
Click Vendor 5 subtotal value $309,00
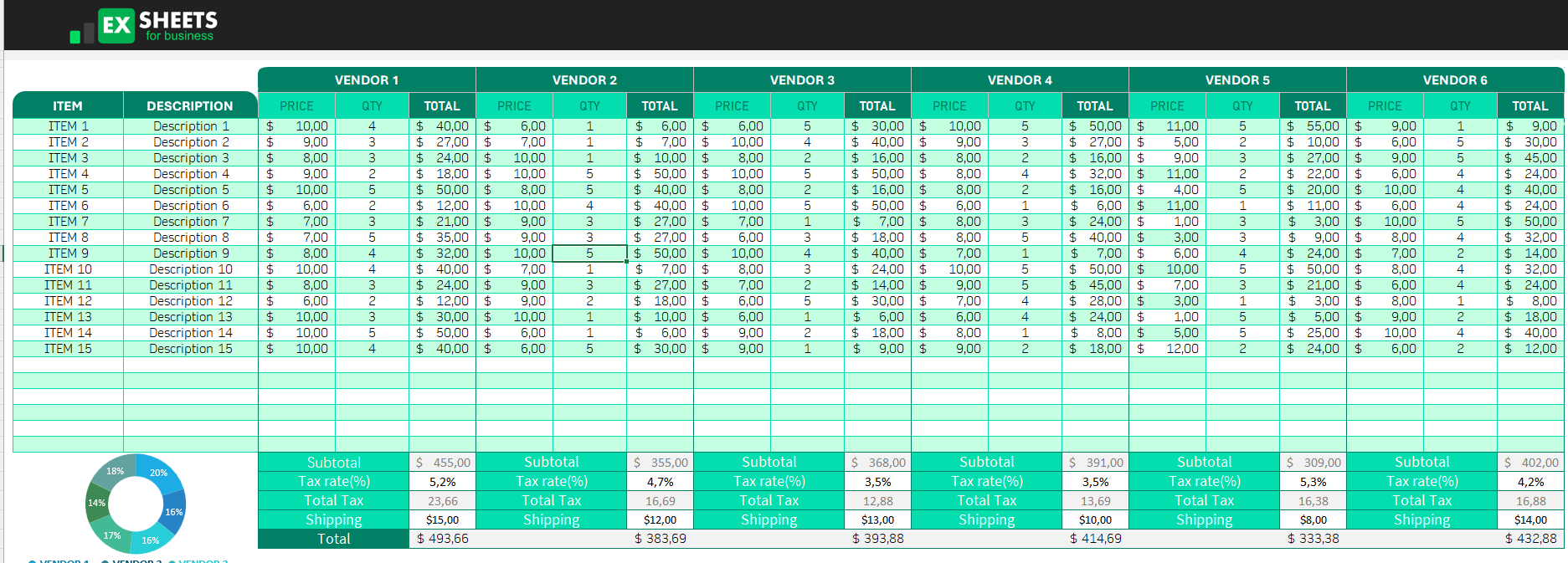tap(1313, 463)
